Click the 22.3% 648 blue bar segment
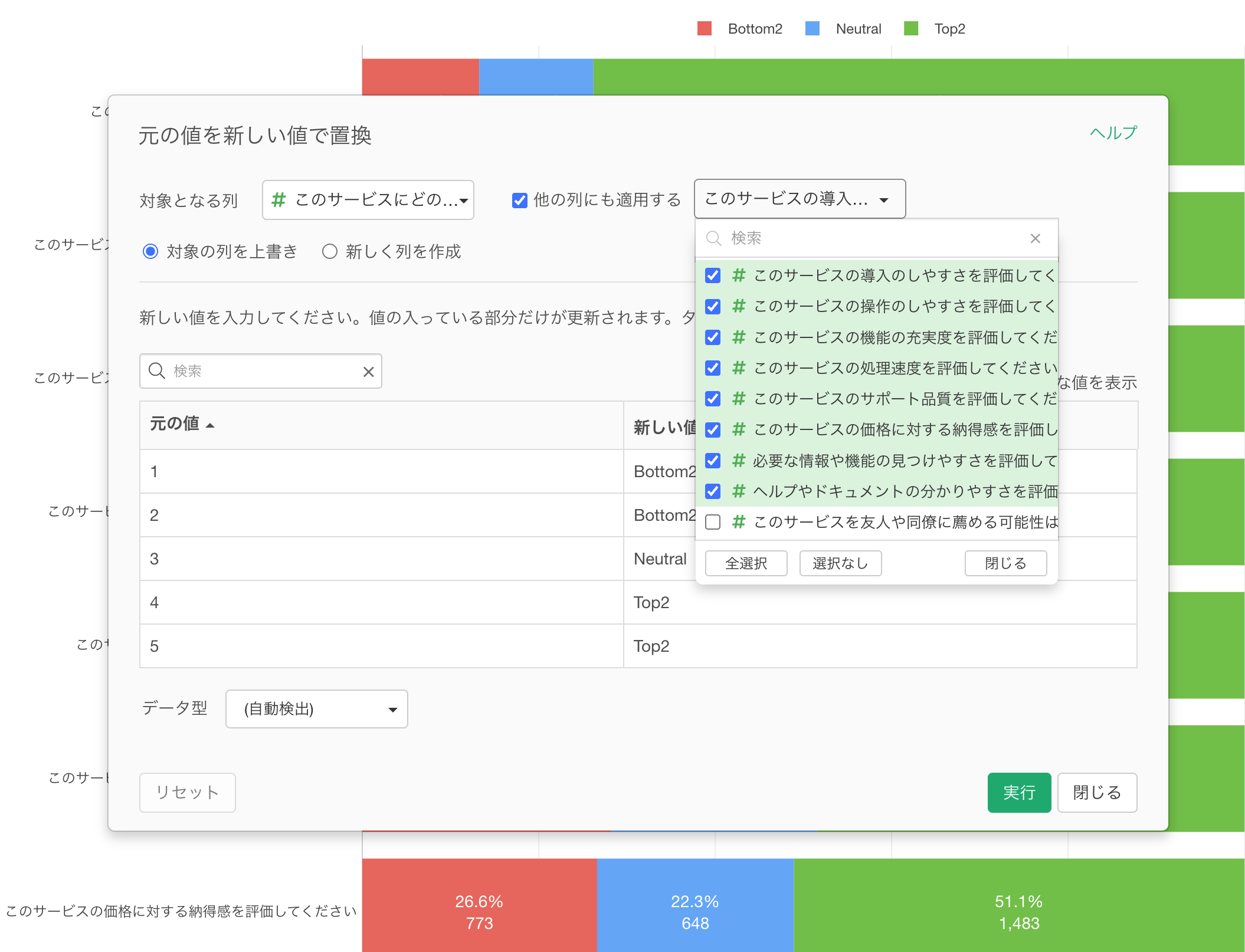Viewport: 1245px width, 952px height. point(695,905)
